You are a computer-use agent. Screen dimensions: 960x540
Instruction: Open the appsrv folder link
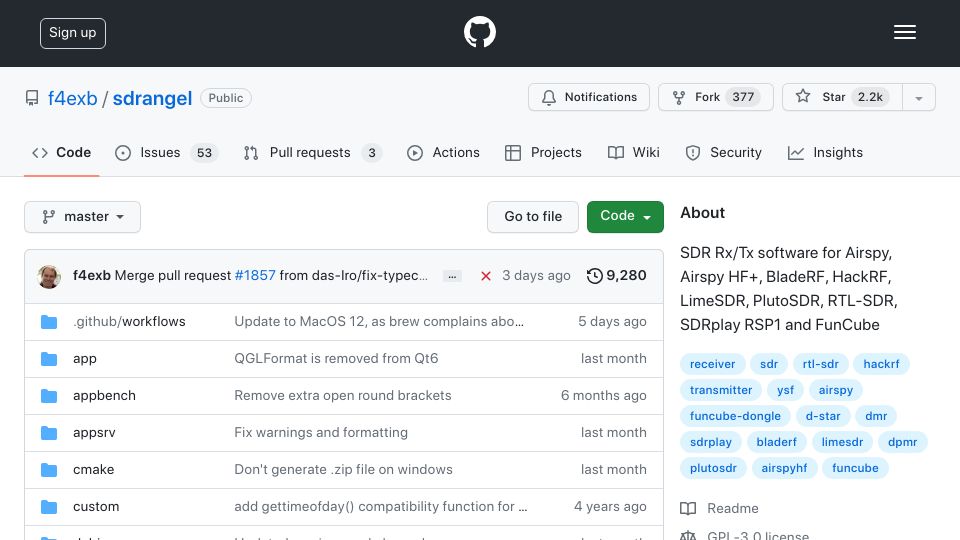coord(94,433)
